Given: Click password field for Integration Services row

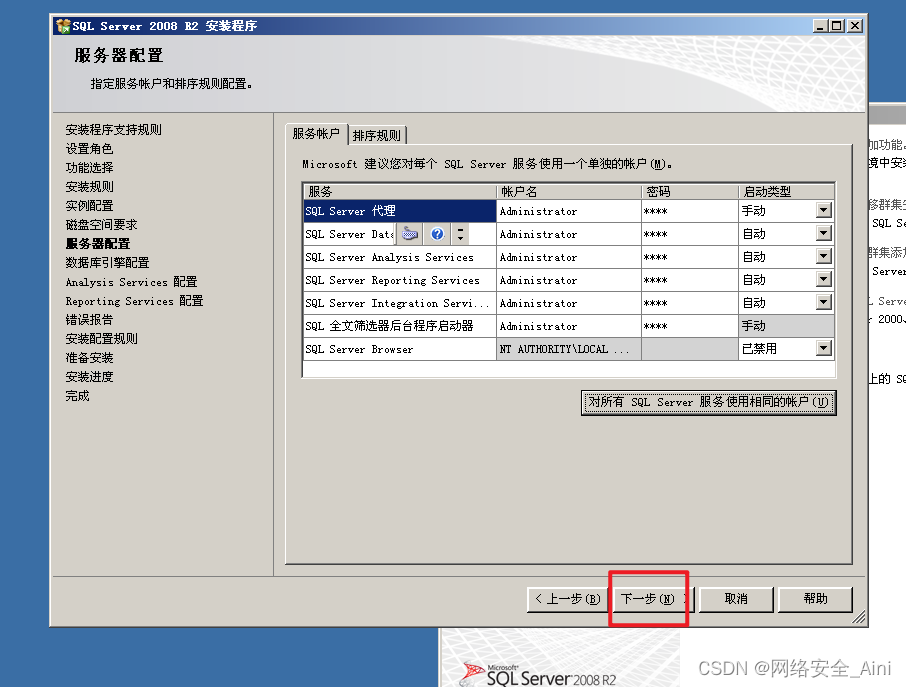Looking at the screenshot, I should click(x=690, y=303).
